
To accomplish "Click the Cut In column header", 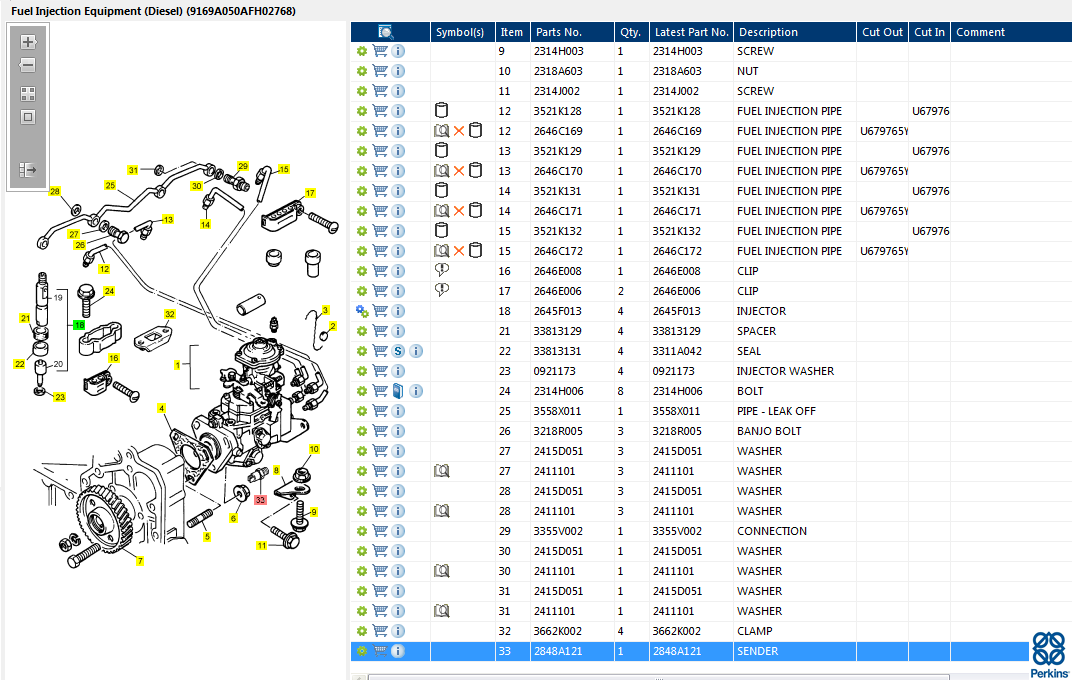I will pyautogui.click(x=930, y=32).
